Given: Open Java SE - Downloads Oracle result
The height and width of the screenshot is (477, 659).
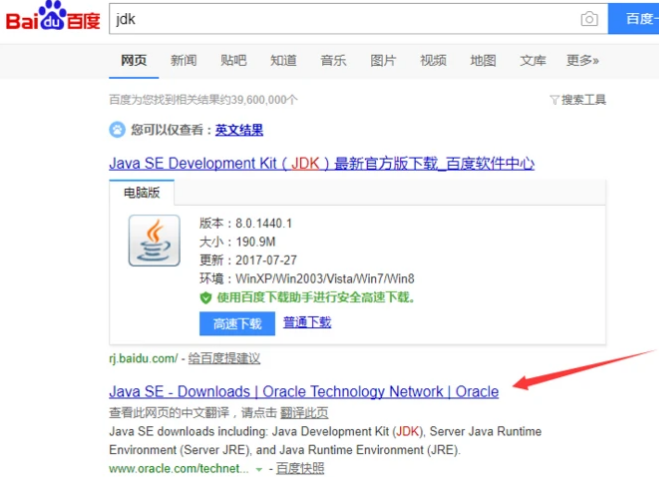Looking at the screenshot, I should pyautogui.click(x=304, y=392).
